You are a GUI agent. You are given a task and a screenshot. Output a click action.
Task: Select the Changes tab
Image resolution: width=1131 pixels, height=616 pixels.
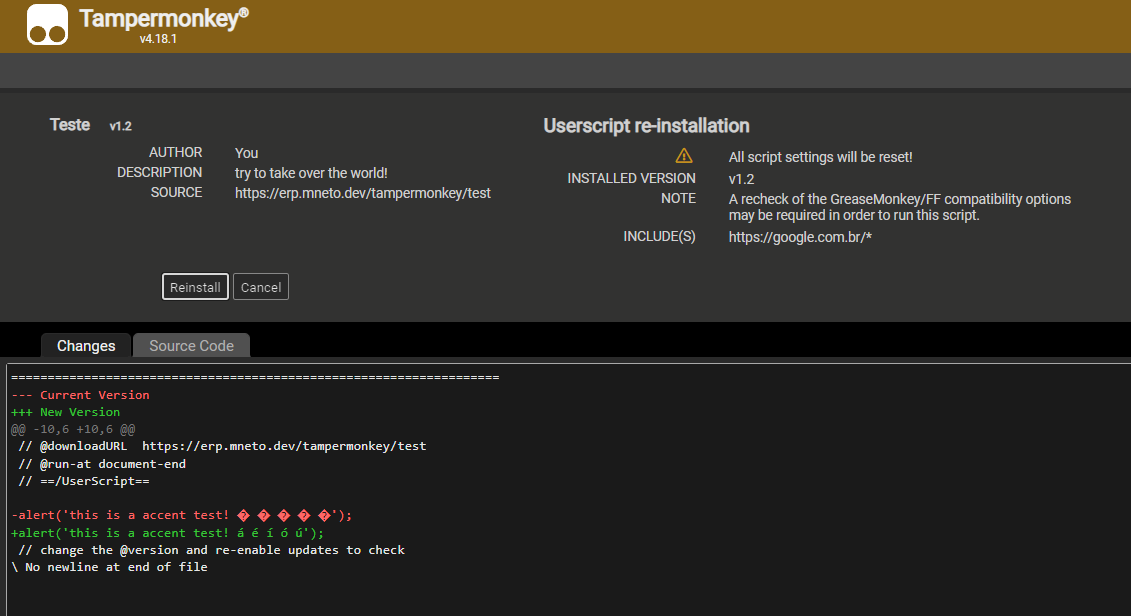[x=85, y=345]
